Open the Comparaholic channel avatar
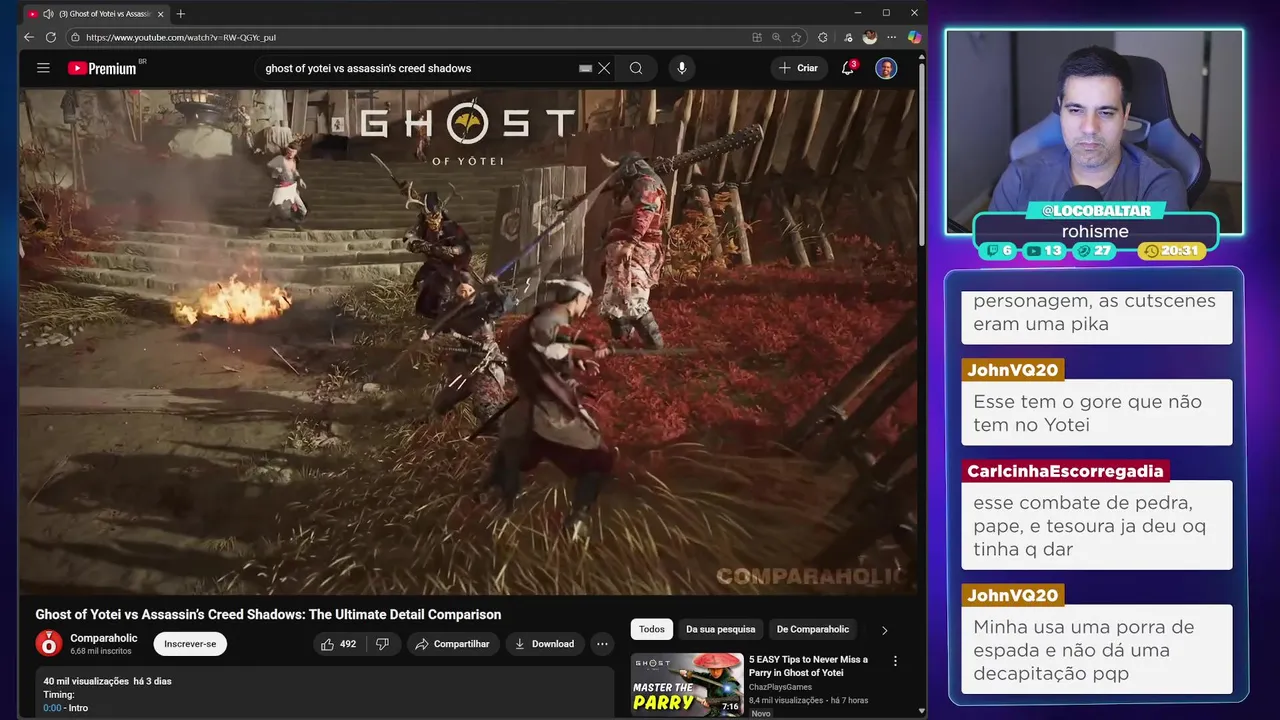Viewport: 1280px width, 720px height. click(48, 643)
